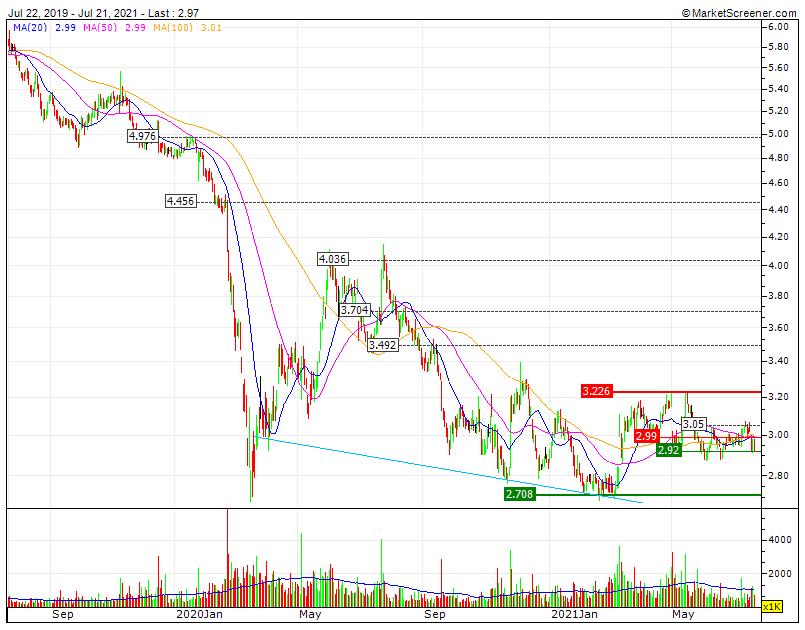Image resolution: width=805 pixels, height=630 pixels.
Task: Click the MA(20) value 2.99
Action: (x=66, y=28)
